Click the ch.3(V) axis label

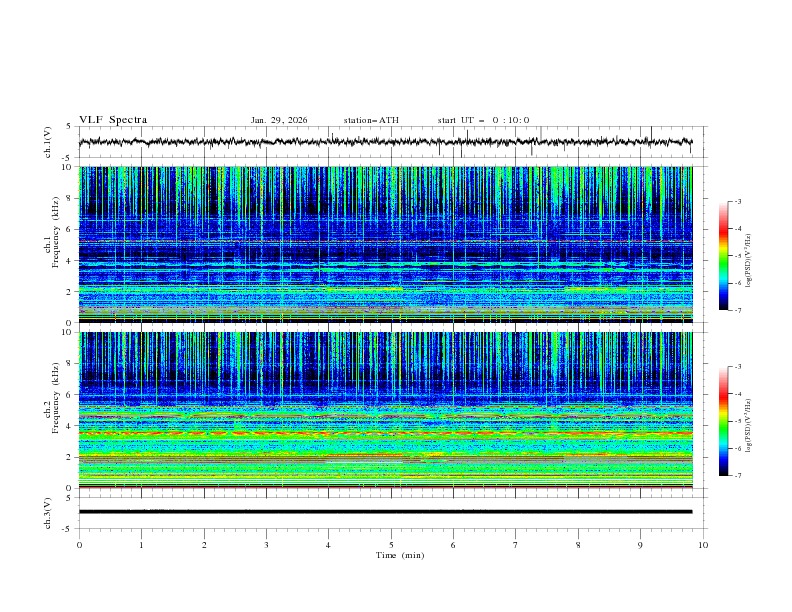click(x=47, y=512)
